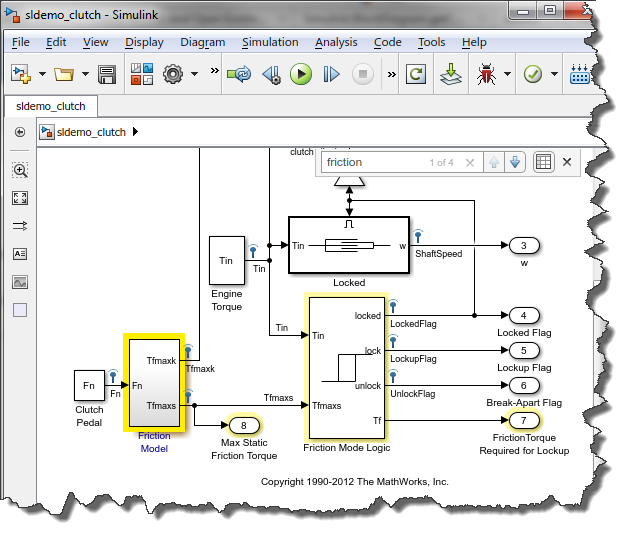Click the Save model floppy disk icon
The height and width of the screenshot is (537, 630).
click(108, 74)
